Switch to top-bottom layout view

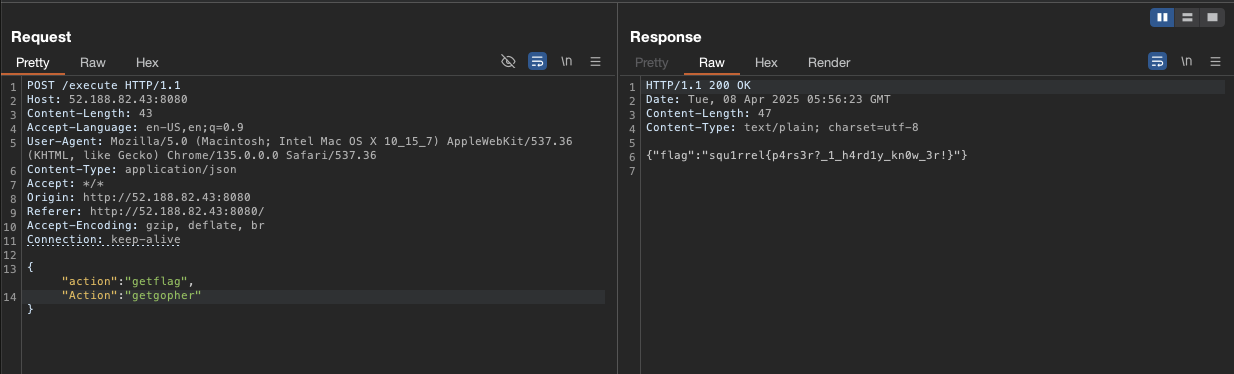tap(1187, 17)
